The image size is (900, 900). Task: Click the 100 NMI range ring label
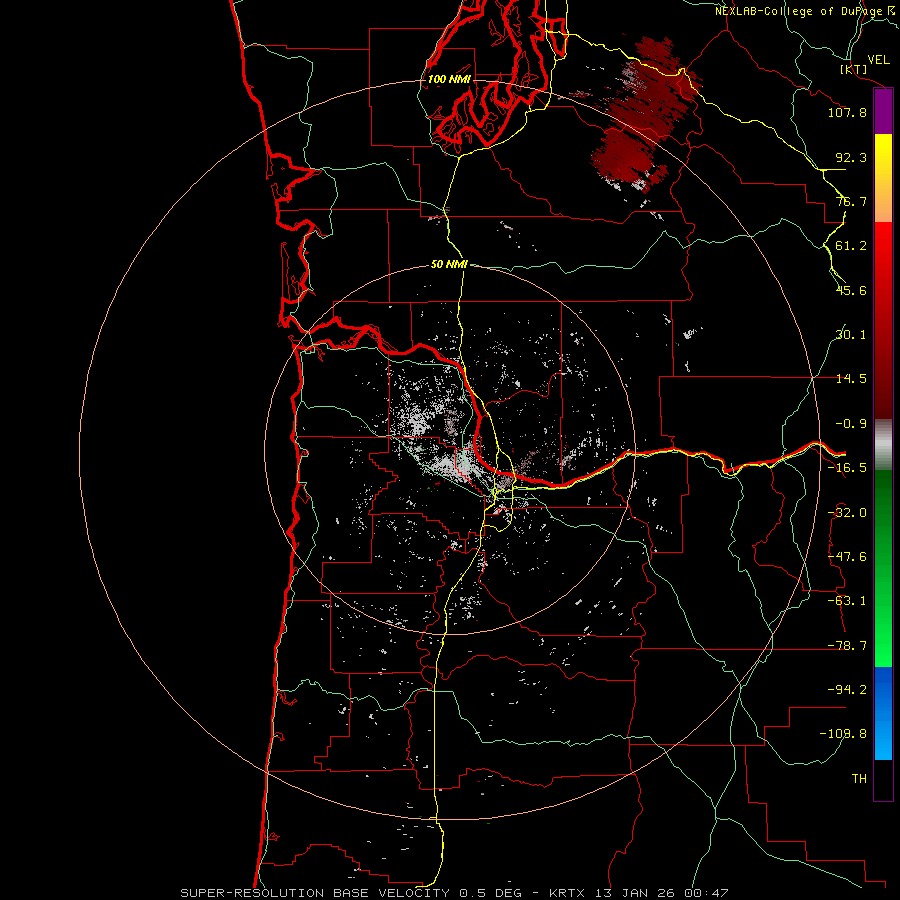coord(449,79)
